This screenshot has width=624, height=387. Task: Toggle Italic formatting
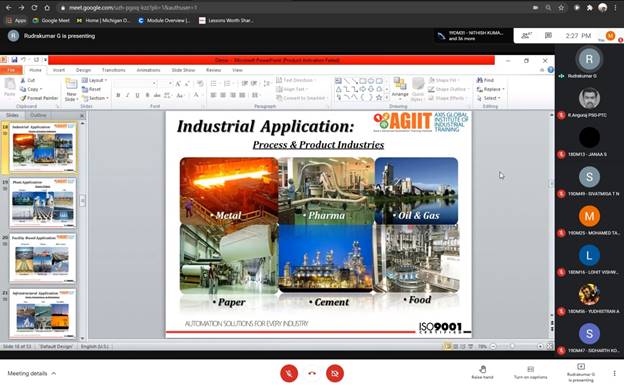(128, 95)
